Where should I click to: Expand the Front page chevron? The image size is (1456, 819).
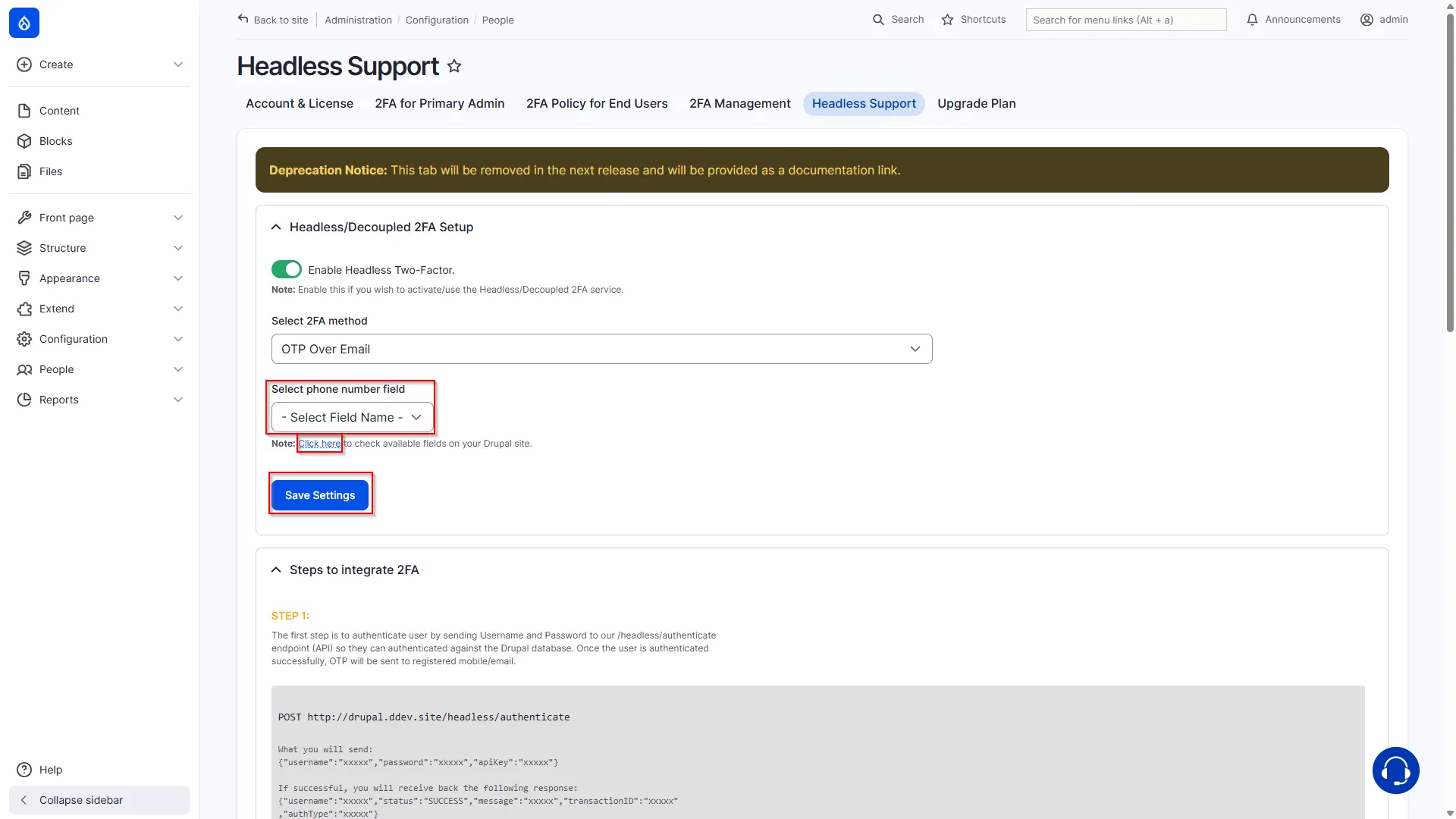tap(178, 218)
